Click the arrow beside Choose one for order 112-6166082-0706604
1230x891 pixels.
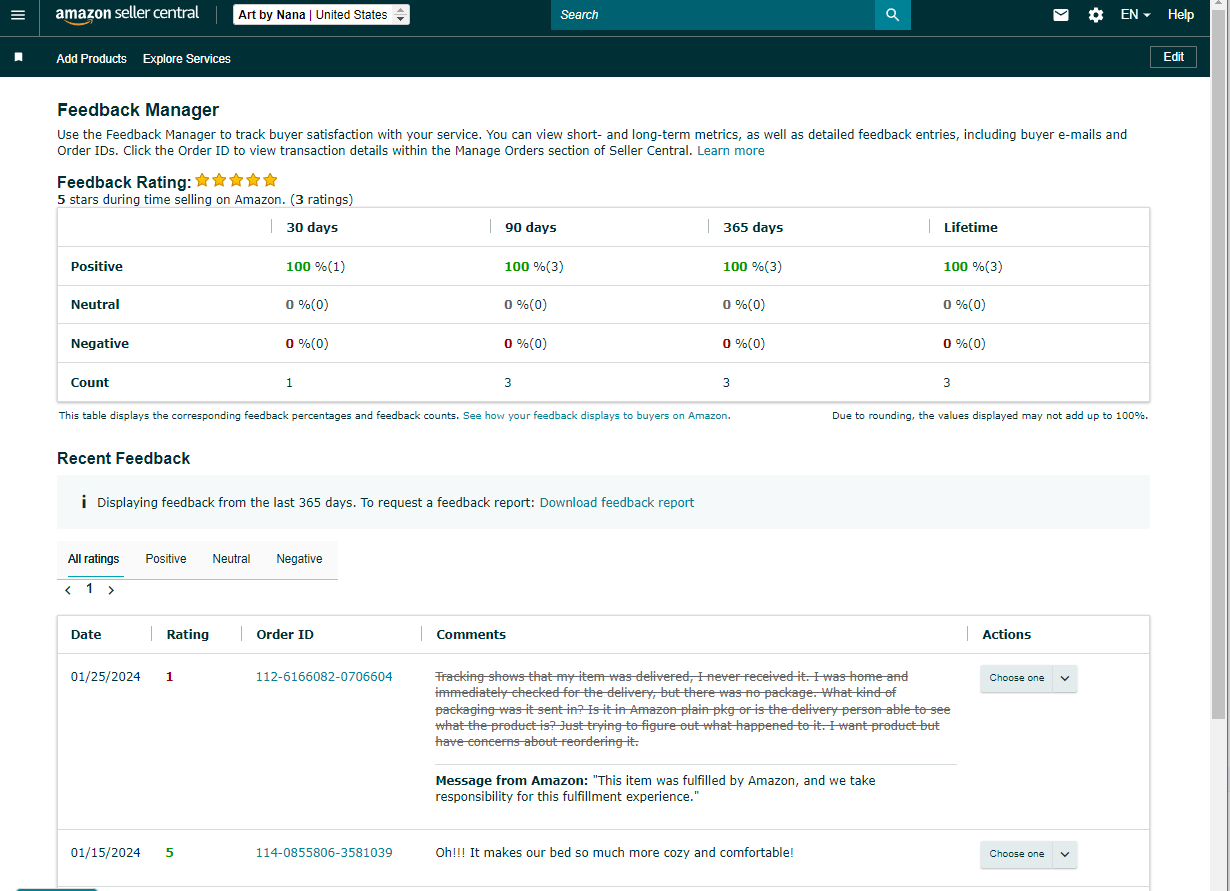[1065, 678]
